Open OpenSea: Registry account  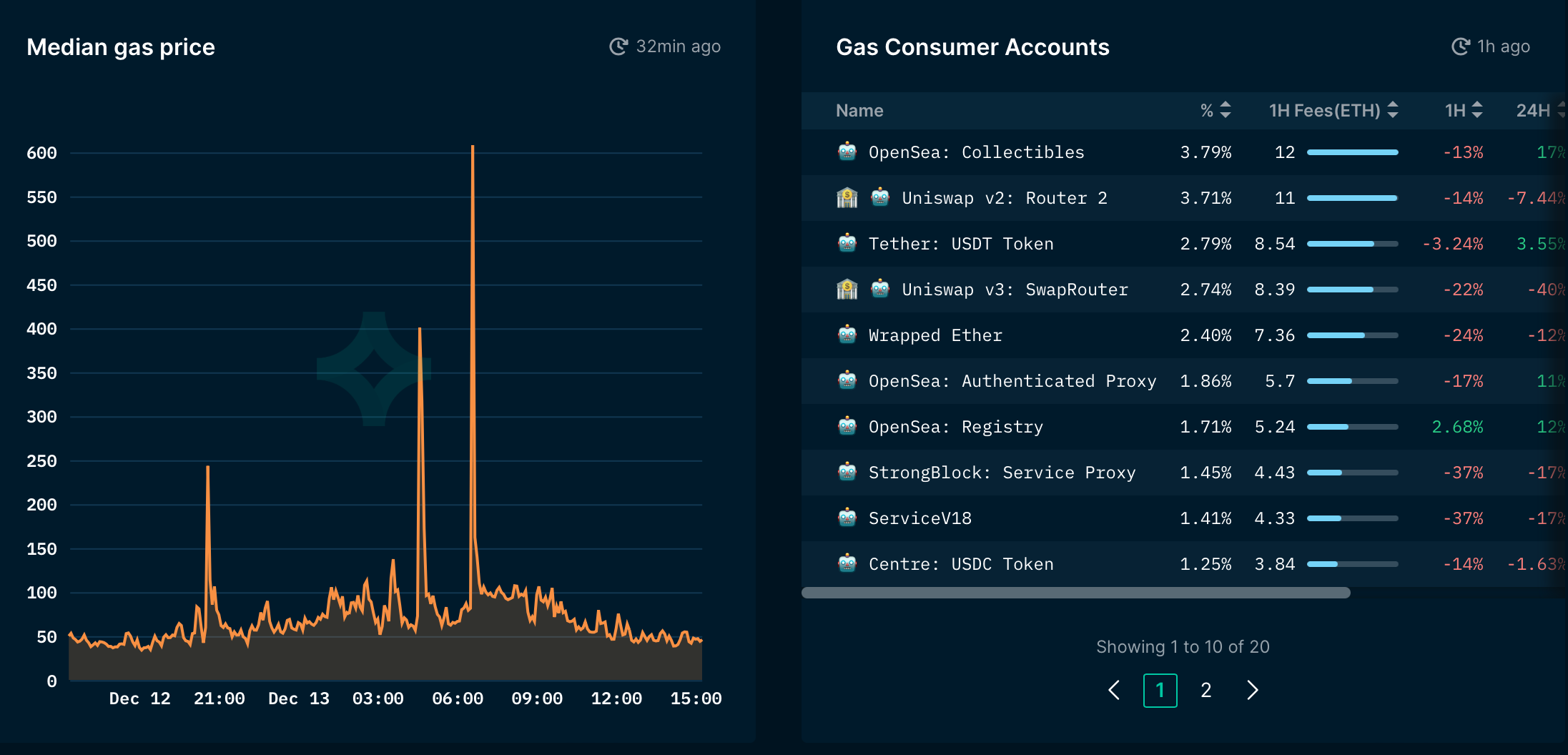[x=956, y=427]
